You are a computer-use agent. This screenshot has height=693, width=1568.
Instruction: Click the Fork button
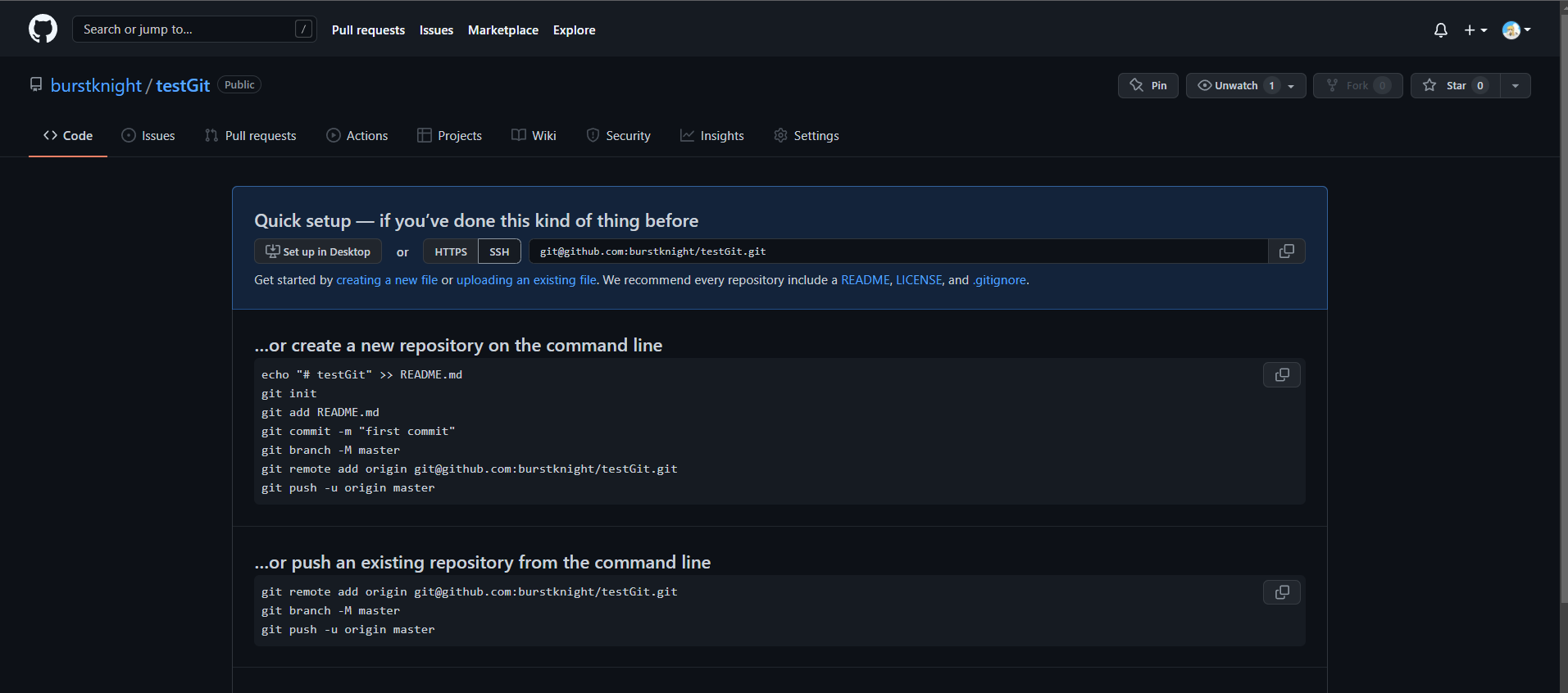click(1357, 86)
